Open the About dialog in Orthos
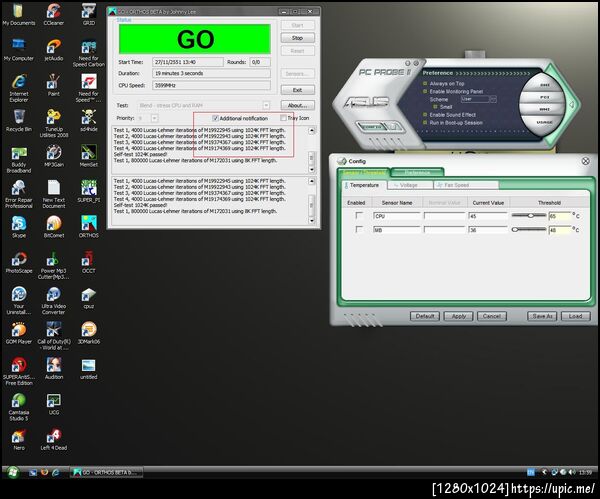This screenshot has height=499, width=600. (297, 105)
